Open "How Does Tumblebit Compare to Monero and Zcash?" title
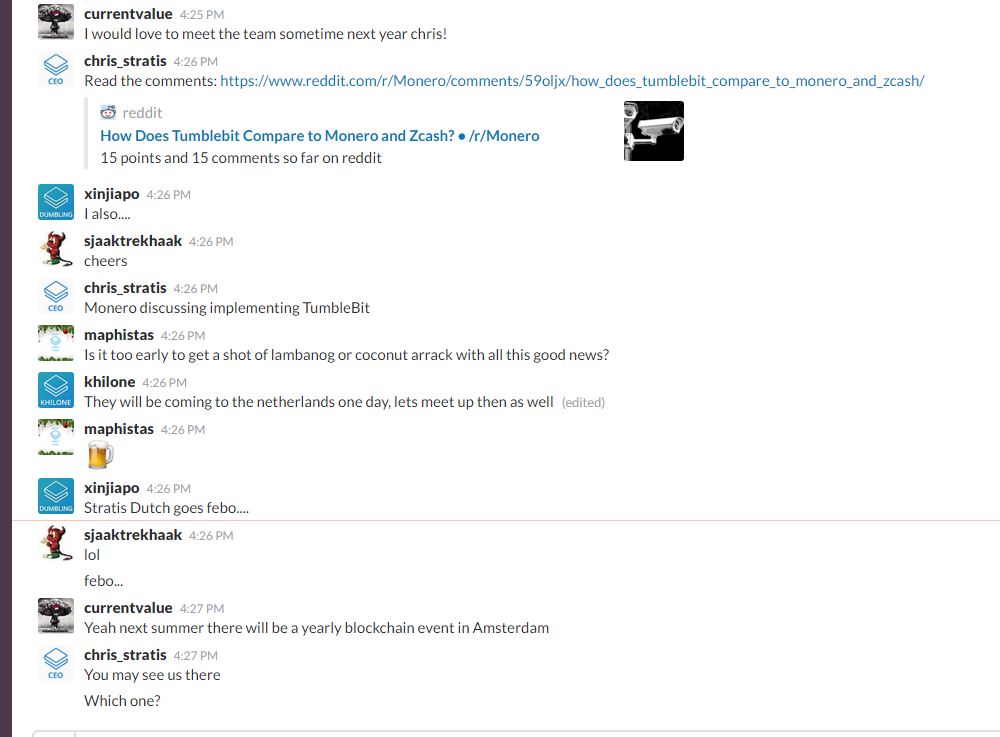Screen dimensions: 1000x737 (x=320, y=136)
